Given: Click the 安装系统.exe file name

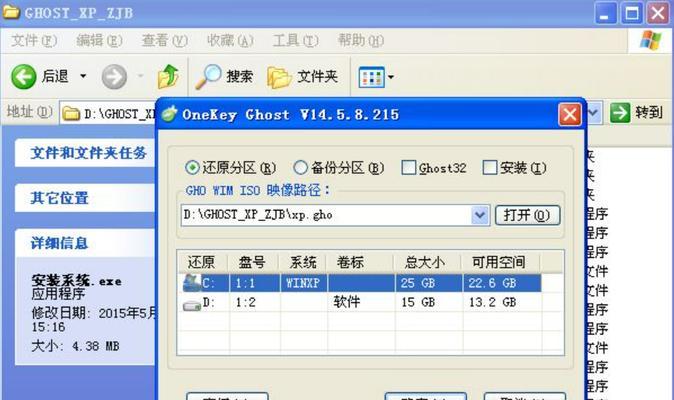Looking at the screenshot, I should pos(77,281).
